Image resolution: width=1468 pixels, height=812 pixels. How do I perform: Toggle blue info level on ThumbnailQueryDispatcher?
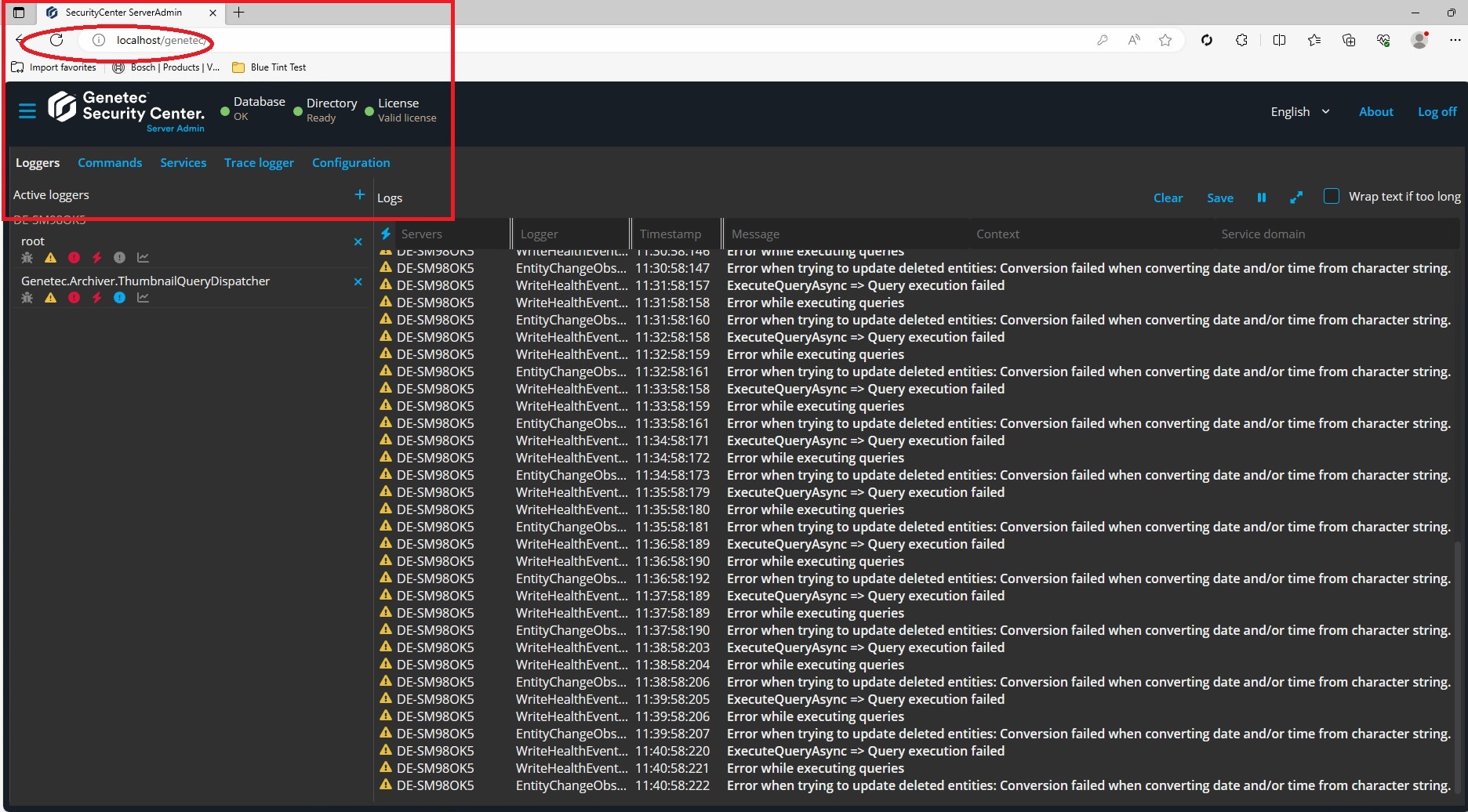[x=119, y=298]
